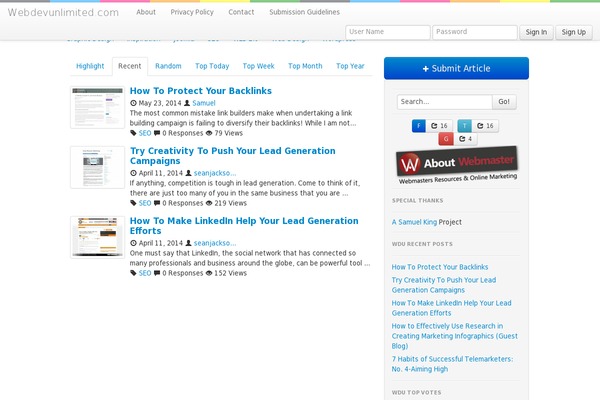Viewport: 600px width, 400px height.
Task: Click the Google Plus share icon
Action: pos(446,139)
